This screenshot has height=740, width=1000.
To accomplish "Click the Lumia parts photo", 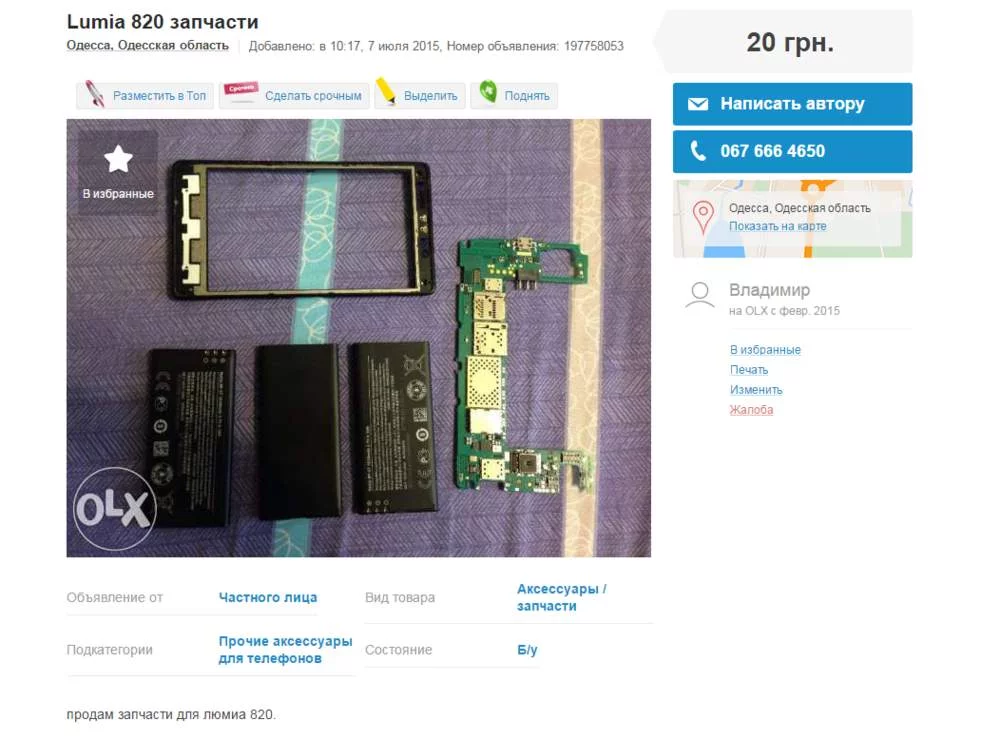I will pos(358,338).
